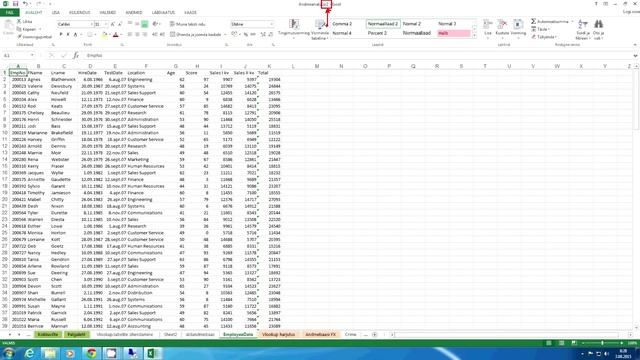This screenshot has height=360, width=640.
Task: Apply the yellow fill color
Action: [104, 35]
